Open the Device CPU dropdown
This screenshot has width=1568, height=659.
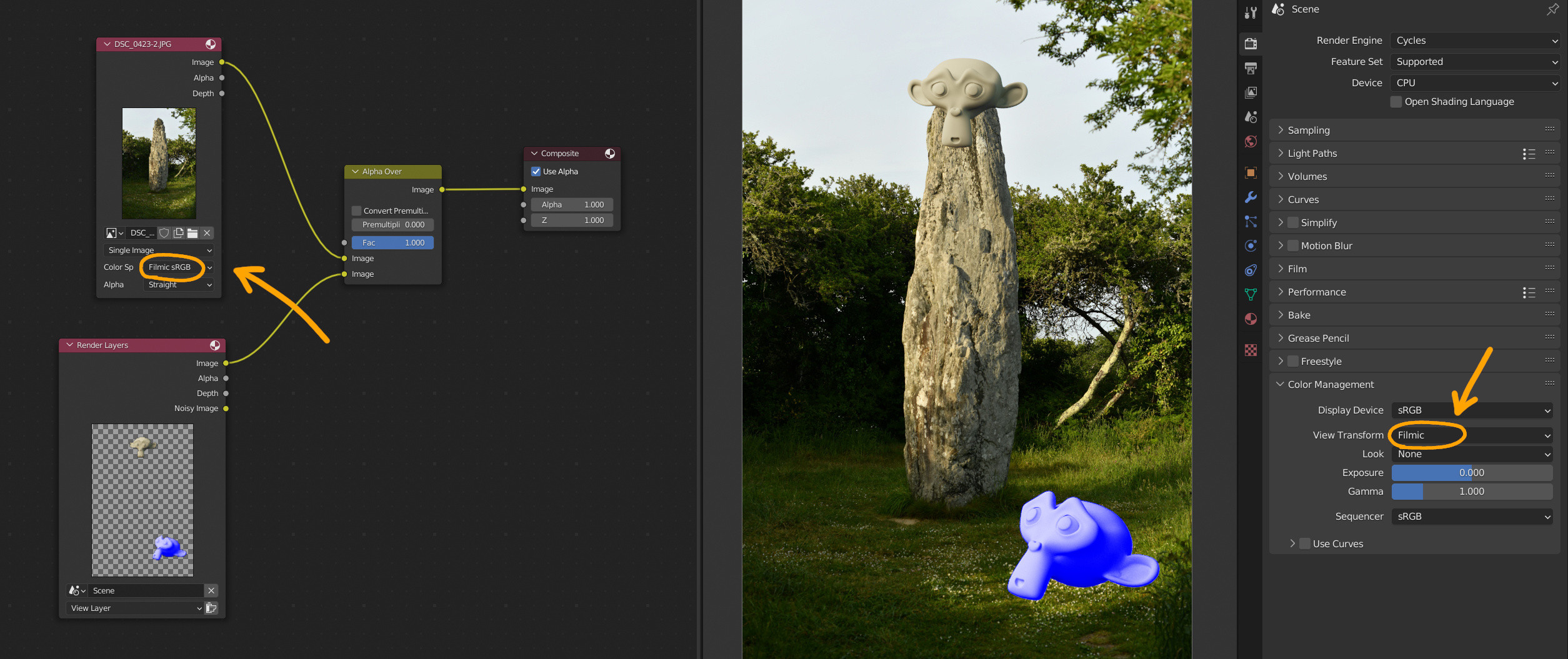(1476, 83)
